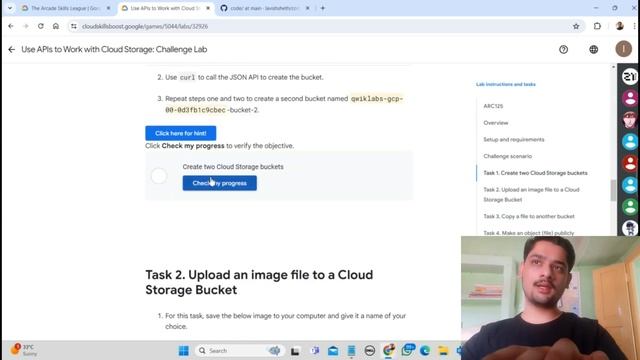Open the Dell app on the taskbar
The width and height of the screenshot is (640, 360).
coord(370,351)
